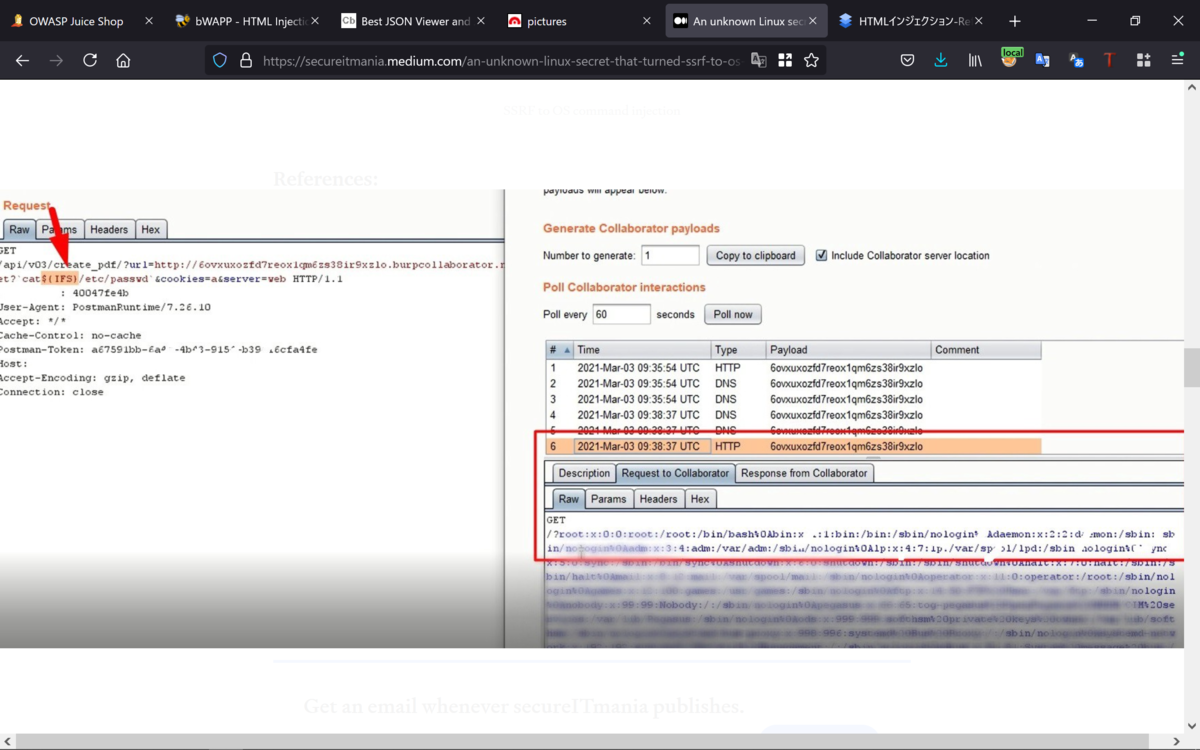Click the 'Poll Collaborator interactions' heading
Image resolution: width=1200 pixels, height=750 pixels.
coord(624,287)
